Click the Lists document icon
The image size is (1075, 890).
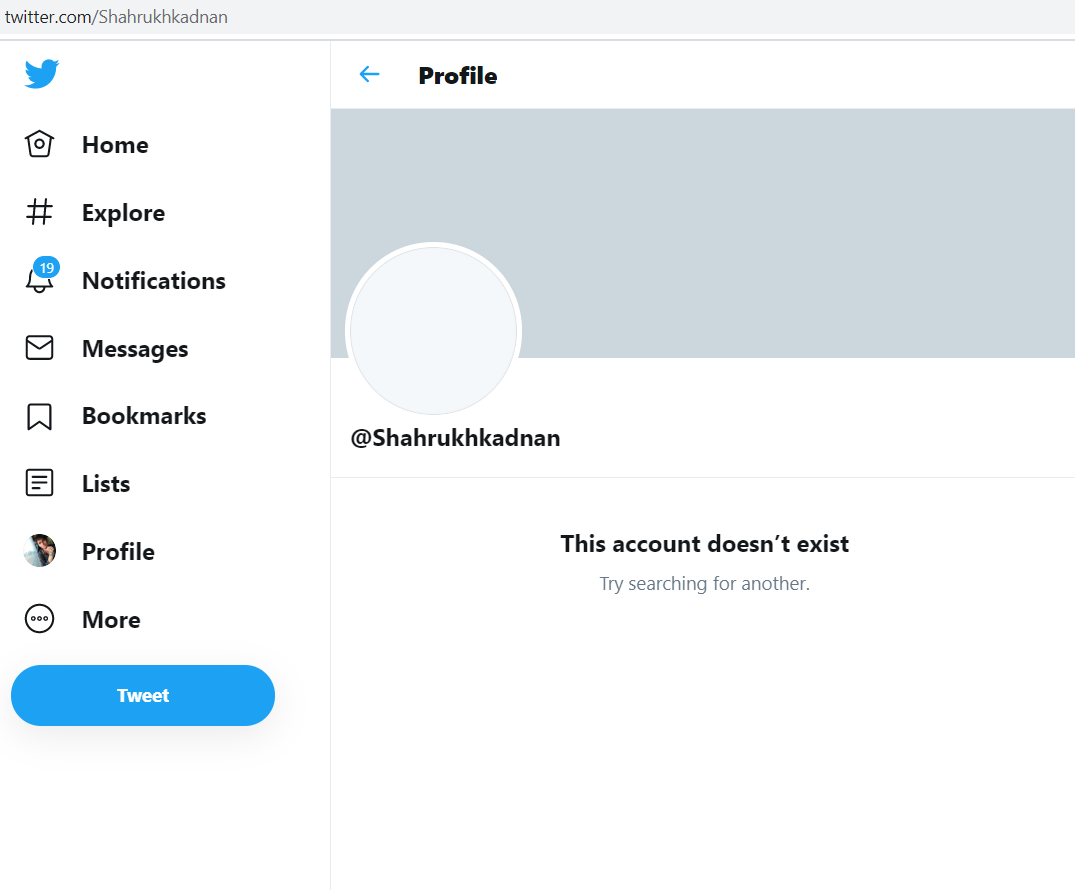(39, 484)
